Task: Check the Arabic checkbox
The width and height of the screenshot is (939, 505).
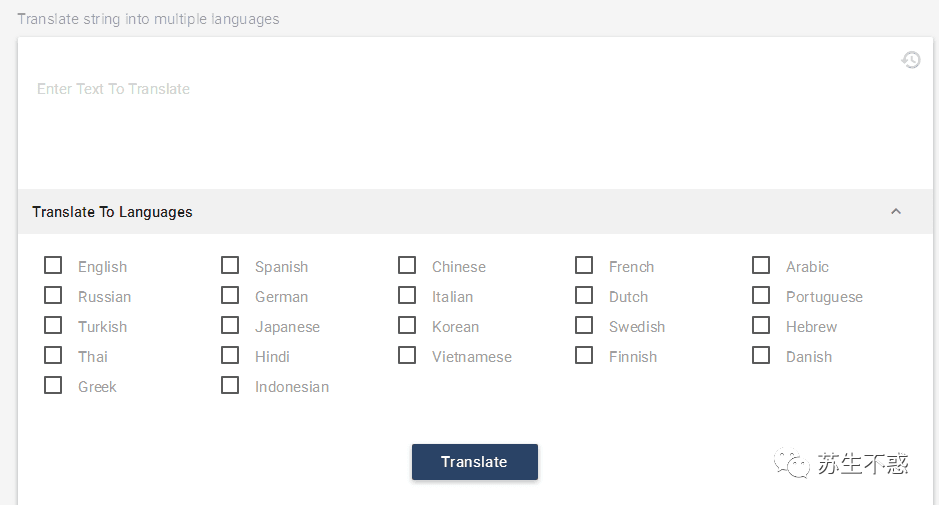Action: coord(761,265)
